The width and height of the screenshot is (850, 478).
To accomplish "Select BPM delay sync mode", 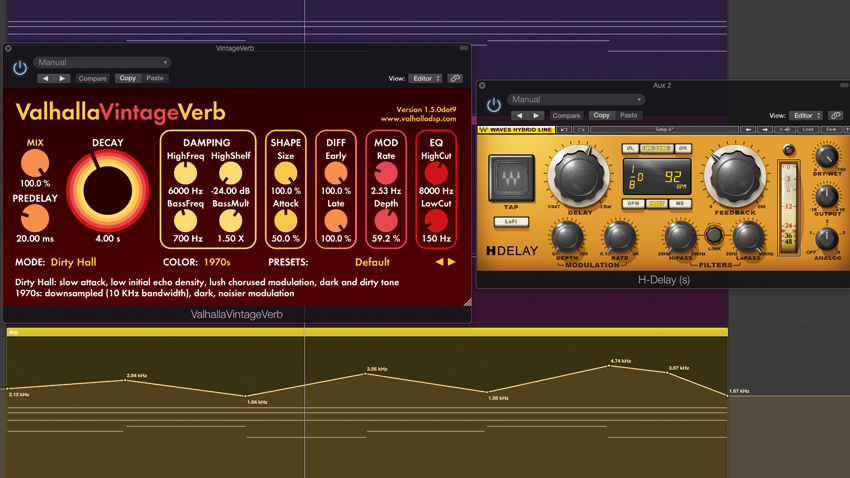I will pos(633,204).
